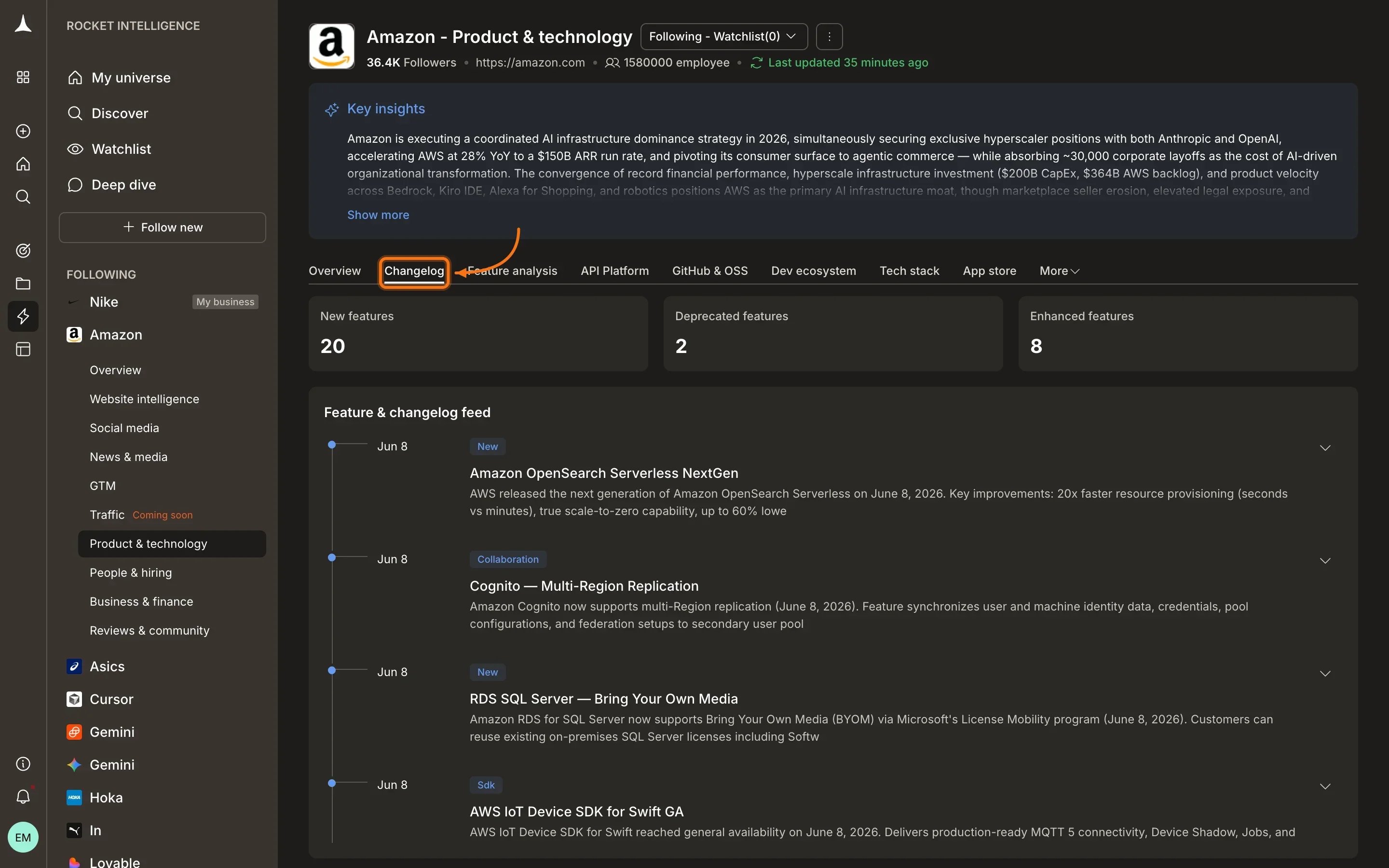Click the Hoka logo in the Following list
1389x868 pixels.
click(74, 798)
